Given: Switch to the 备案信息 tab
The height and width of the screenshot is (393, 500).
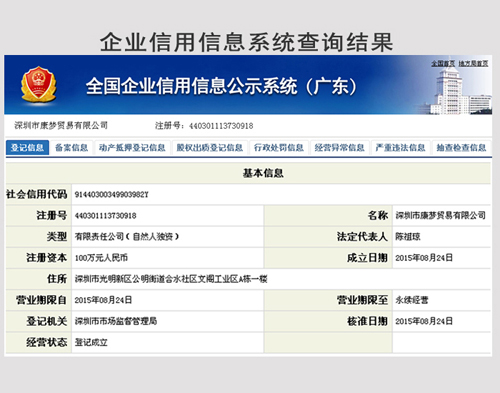Looking at the screenshot, I should coord(71,148).
